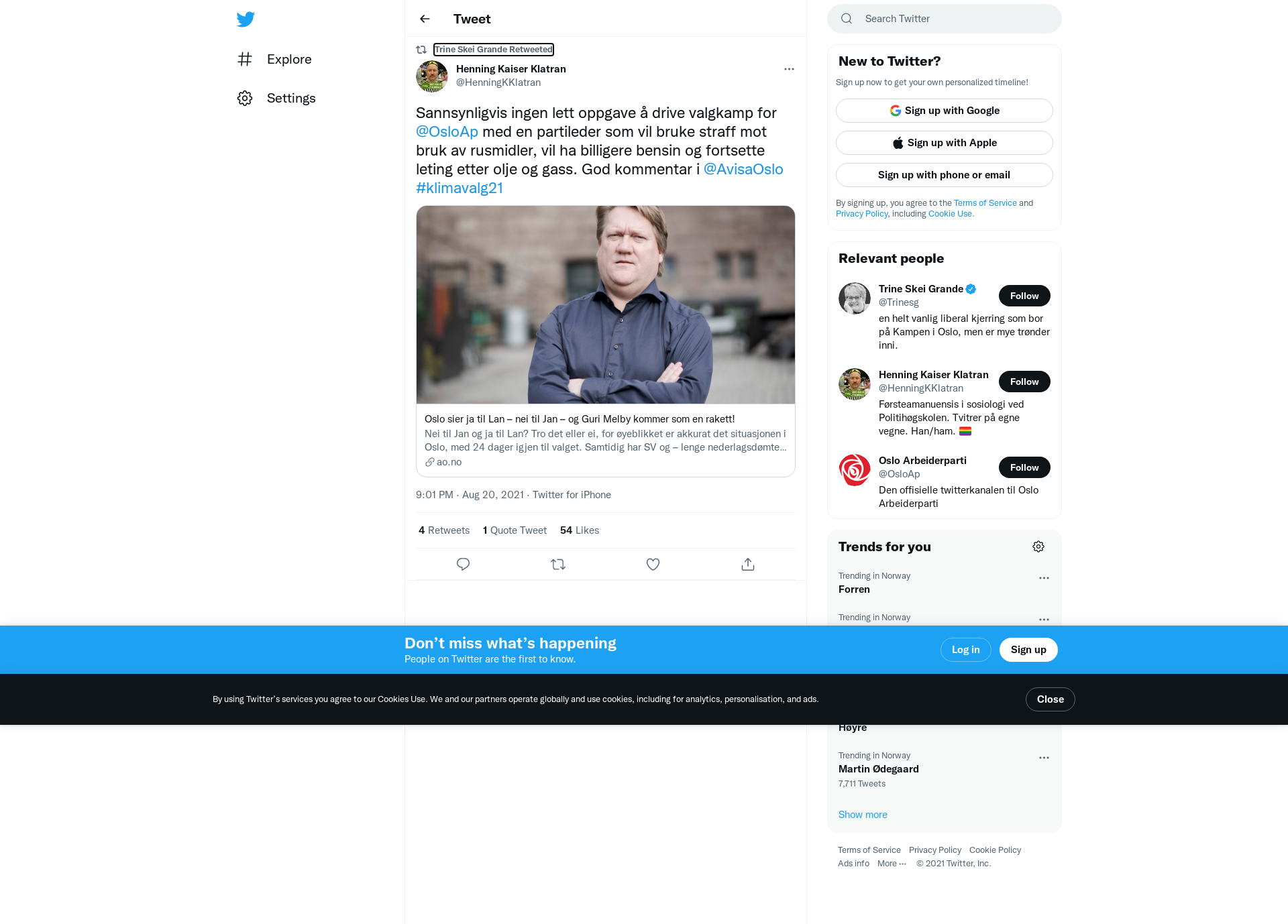The image size is (1288, 924).
Task: Retweet using the retweet action icon
Action: (x=558, y=565)
